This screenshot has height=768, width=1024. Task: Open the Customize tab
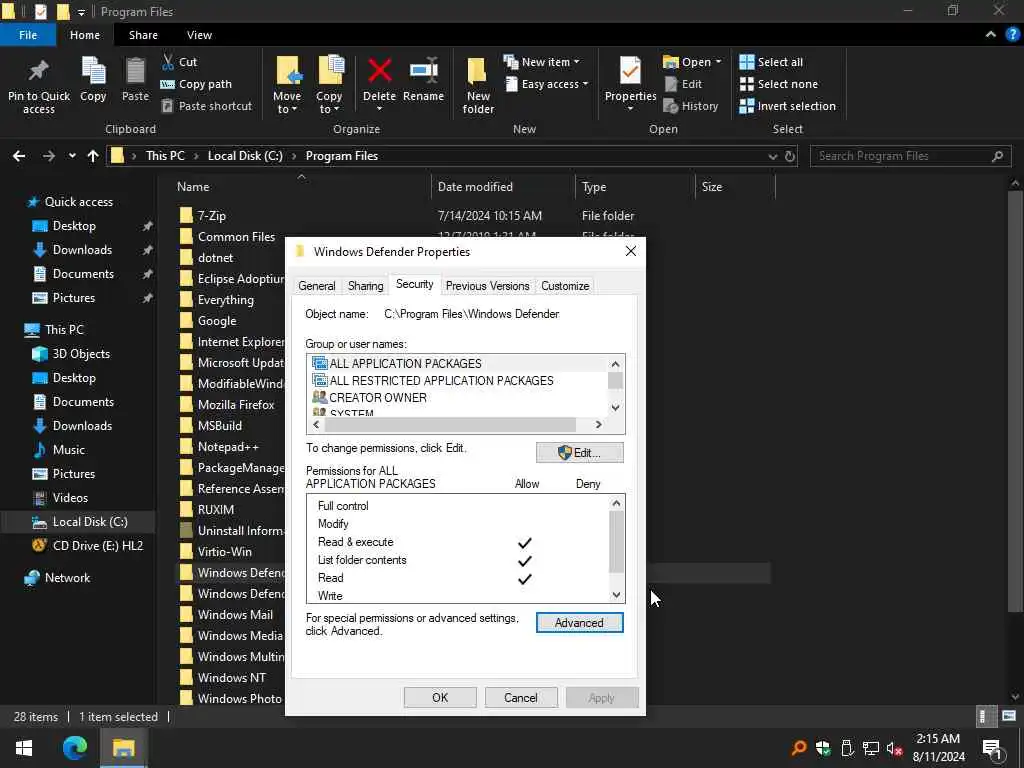[x=565, y=286]
